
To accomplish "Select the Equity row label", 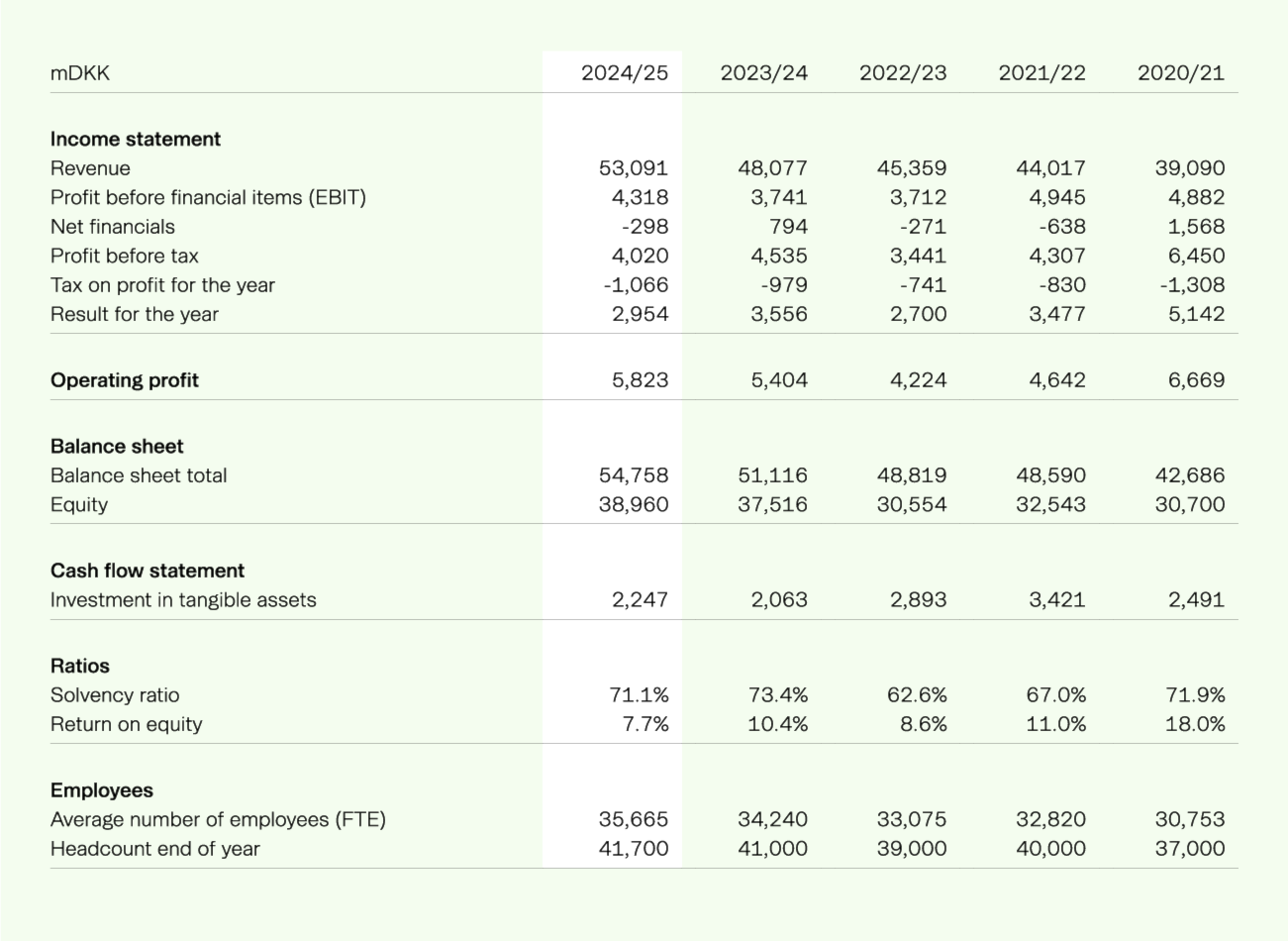I will click(79, 504).
